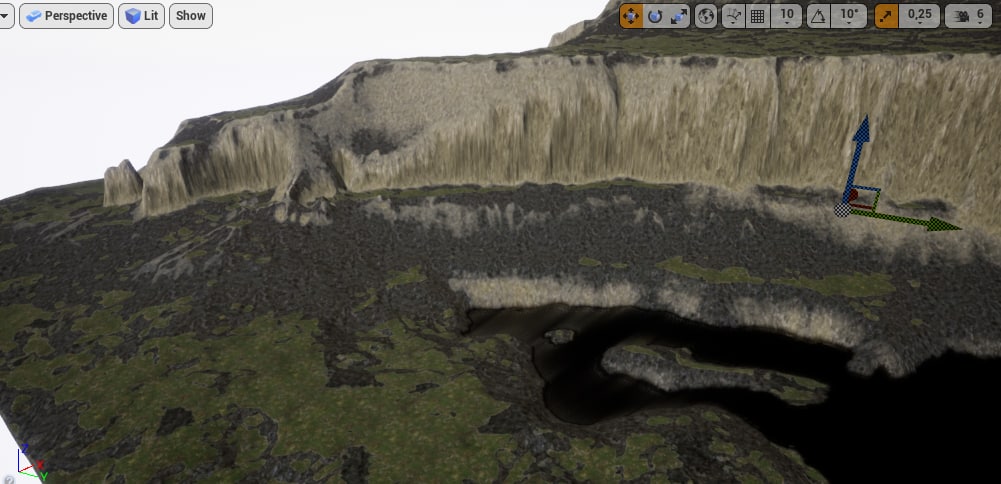Open the Lit view mode menu
Screen dimensions: 1001x484
pyautogui.click(x=141, y=16)
